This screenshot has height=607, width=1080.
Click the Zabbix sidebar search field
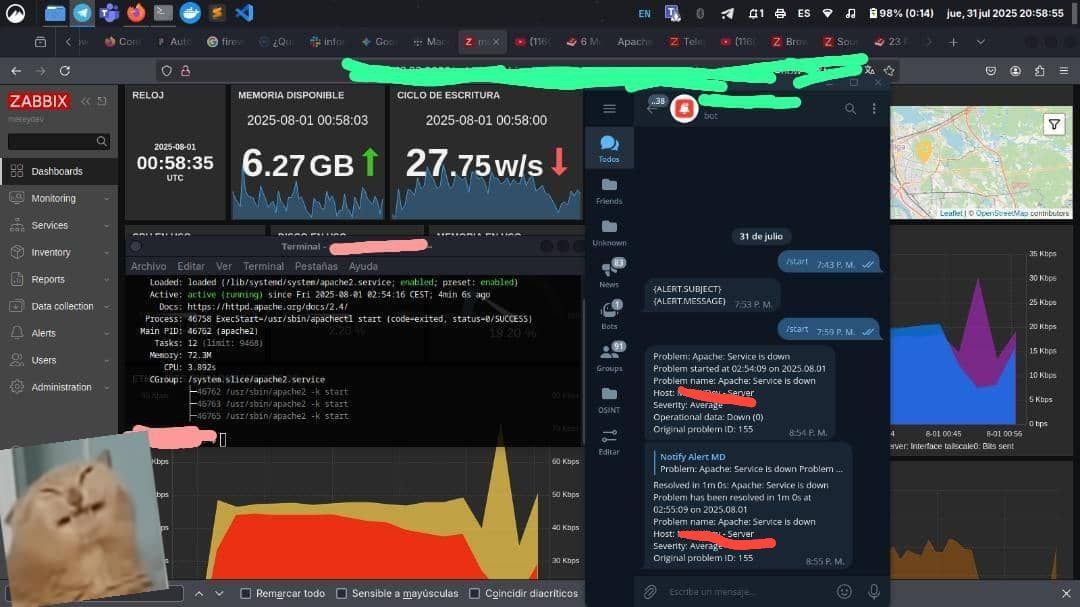(x=58, y=142)
